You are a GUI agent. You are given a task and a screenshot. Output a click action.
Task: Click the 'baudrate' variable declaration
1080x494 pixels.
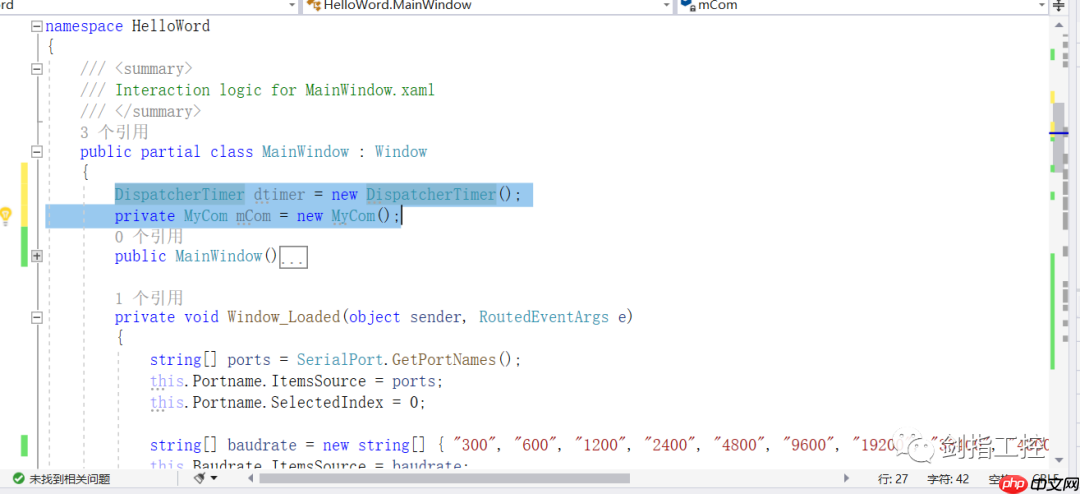(264, 445)
